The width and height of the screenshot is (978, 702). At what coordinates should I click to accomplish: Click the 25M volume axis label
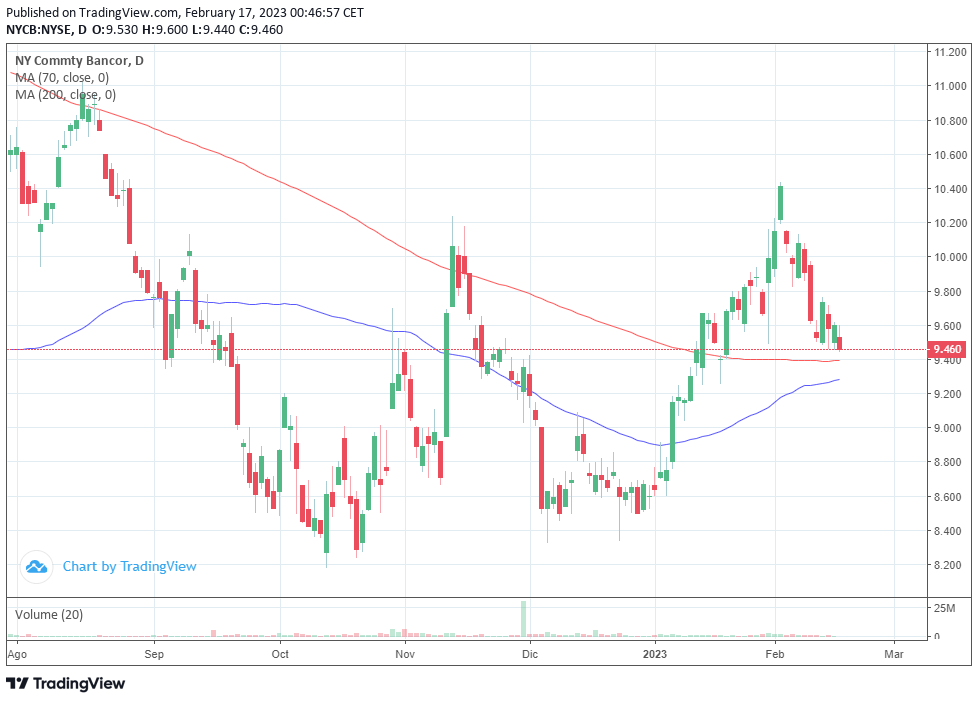944,608
